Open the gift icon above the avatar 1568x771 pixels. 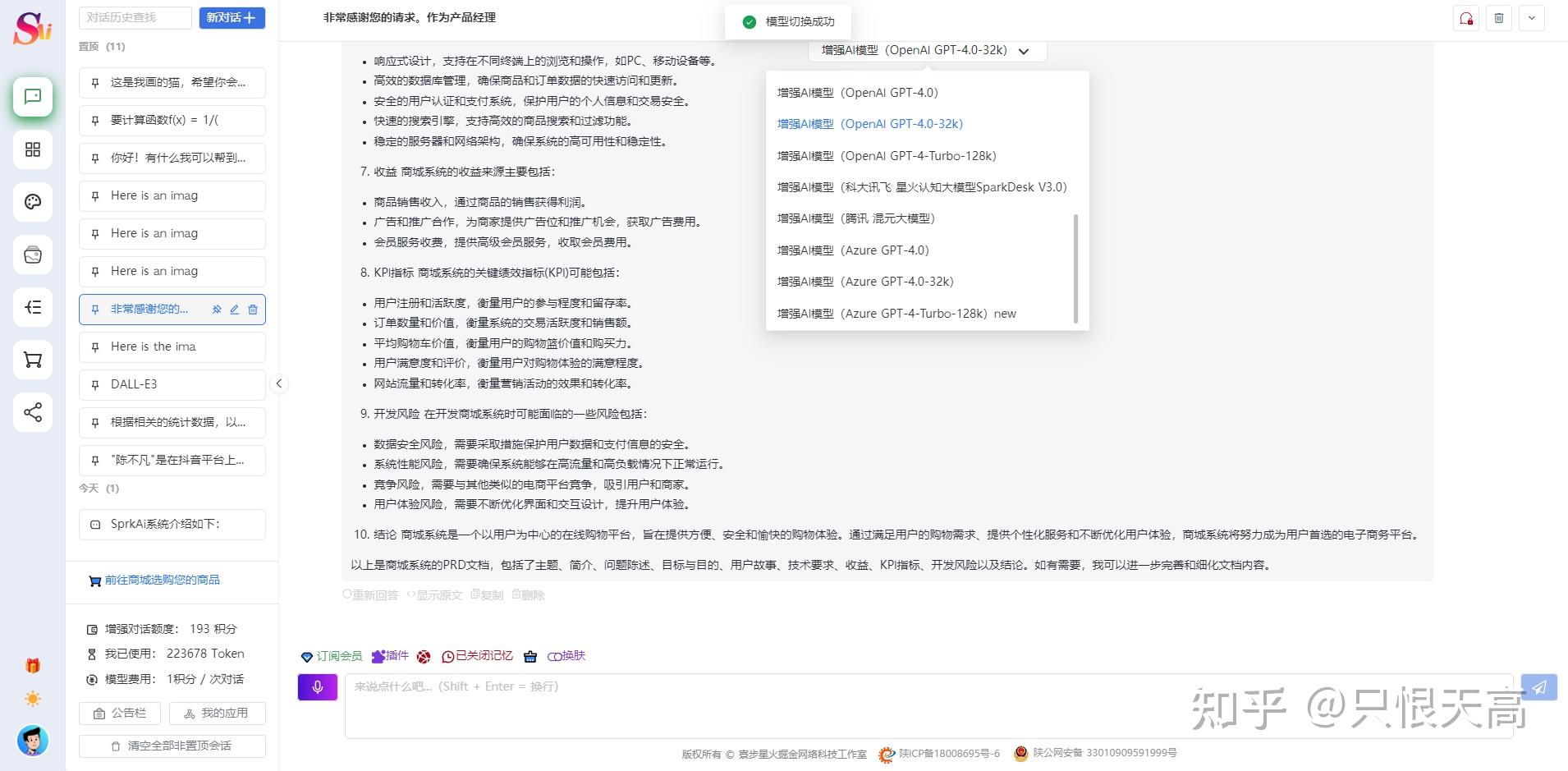point(32,665)
